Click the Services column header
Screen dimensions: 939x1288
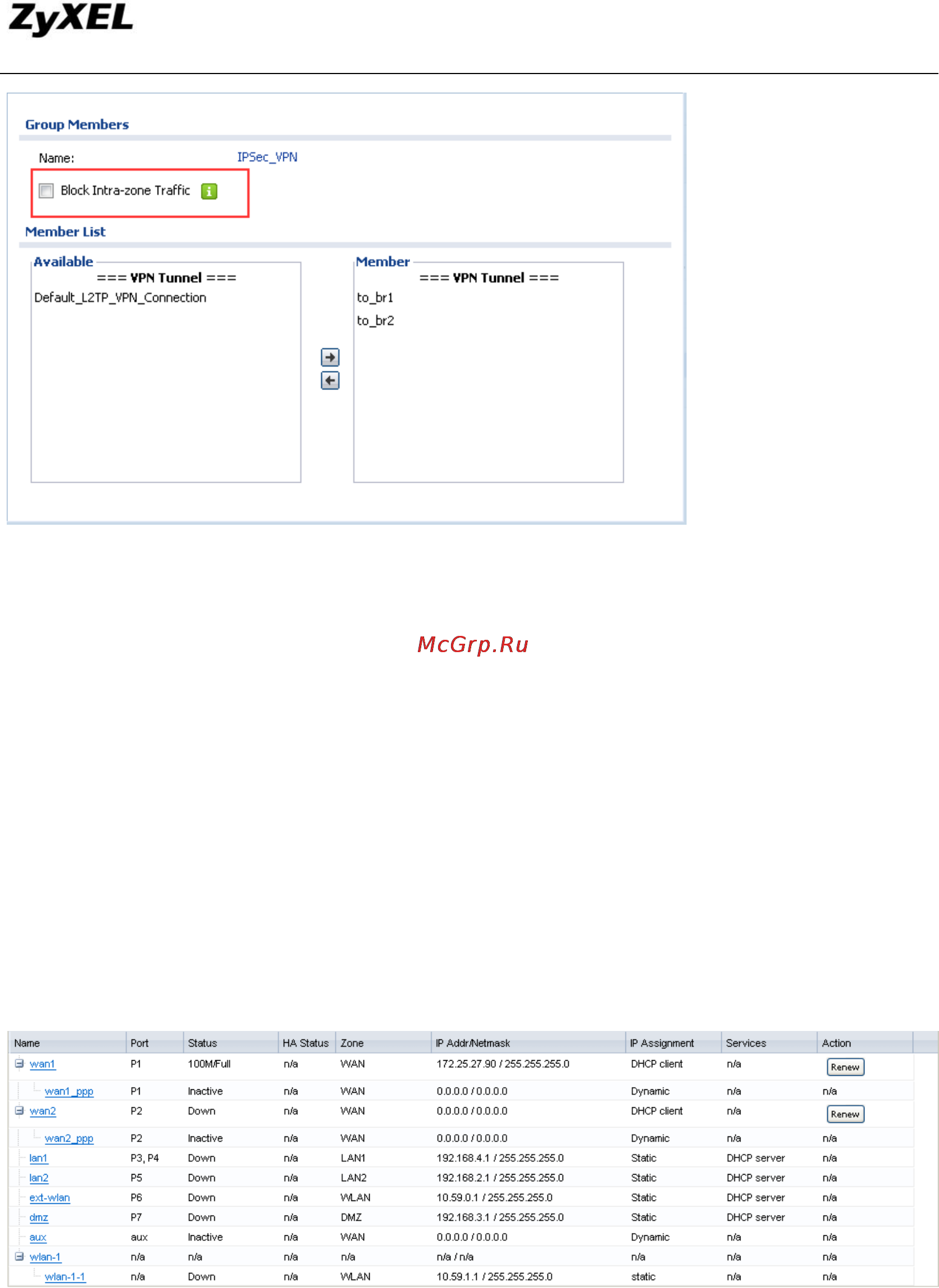(x=769, y=1043)
